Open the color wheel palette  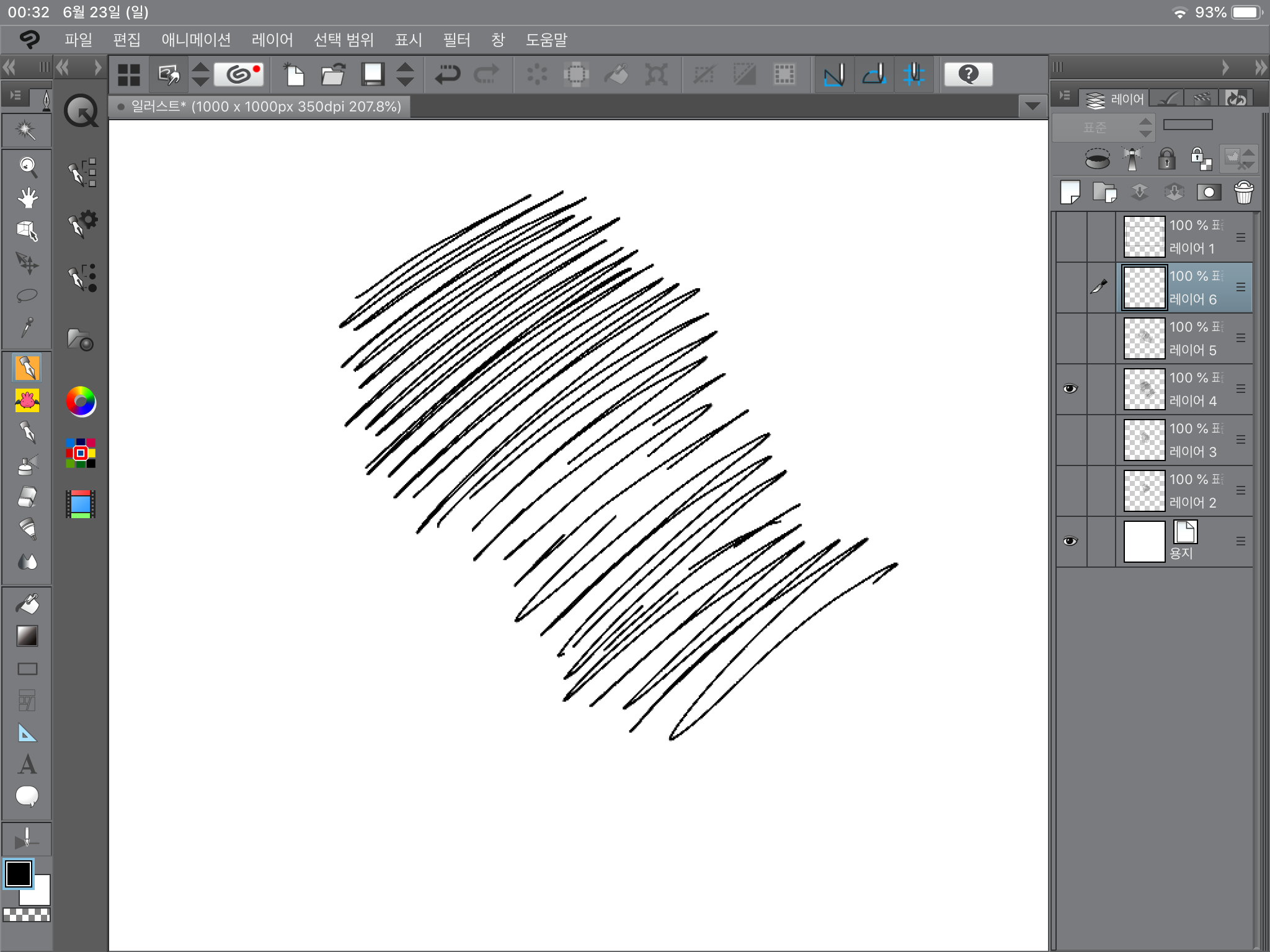pos(81,402)
